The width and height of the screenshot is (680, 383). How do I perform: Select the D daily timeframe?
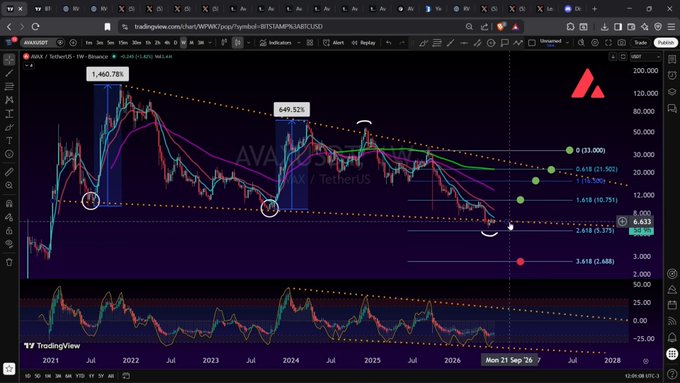(175, 43)
